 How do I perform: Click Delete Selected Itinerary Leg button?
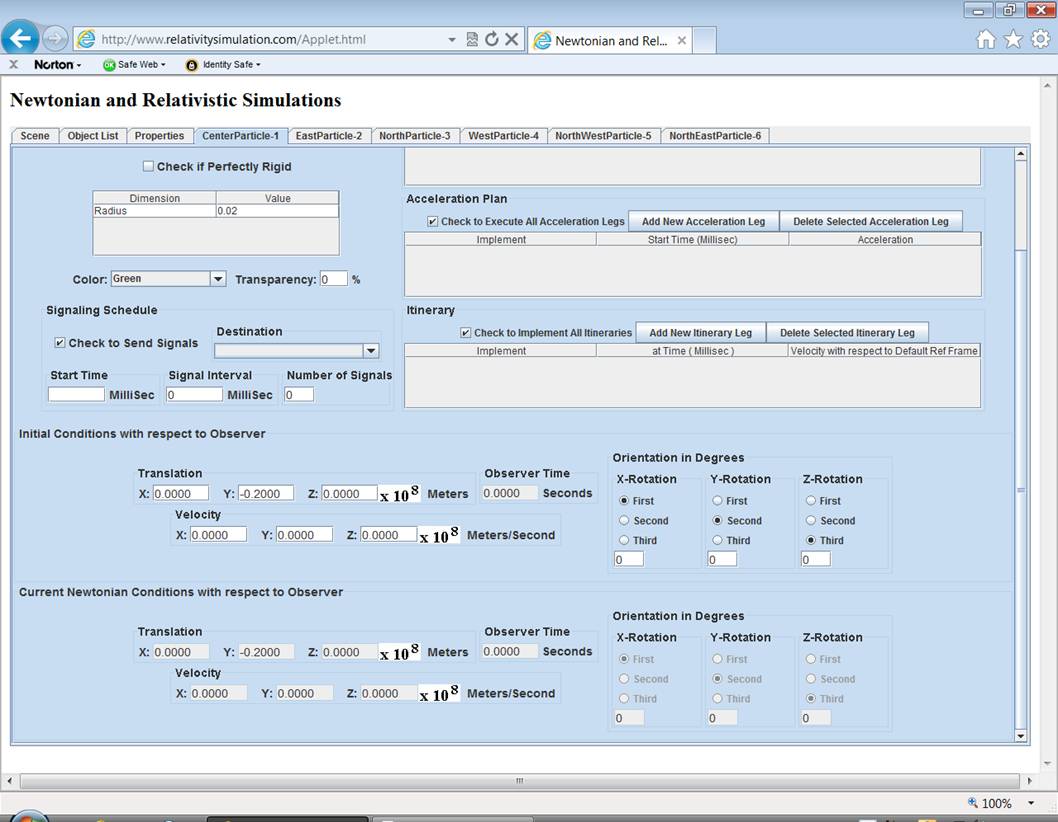tap(847, 333)
